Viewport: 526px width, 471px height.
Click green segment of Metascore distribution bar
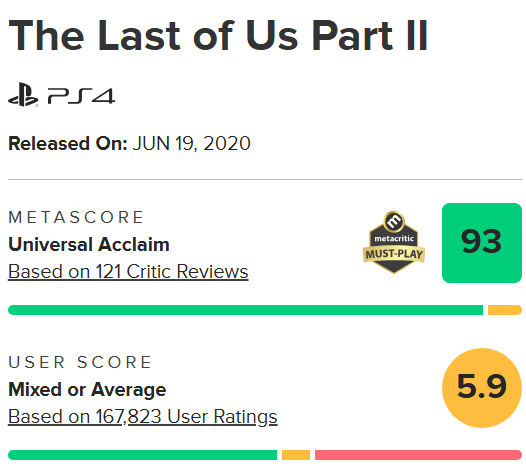(x=246, y=310)
